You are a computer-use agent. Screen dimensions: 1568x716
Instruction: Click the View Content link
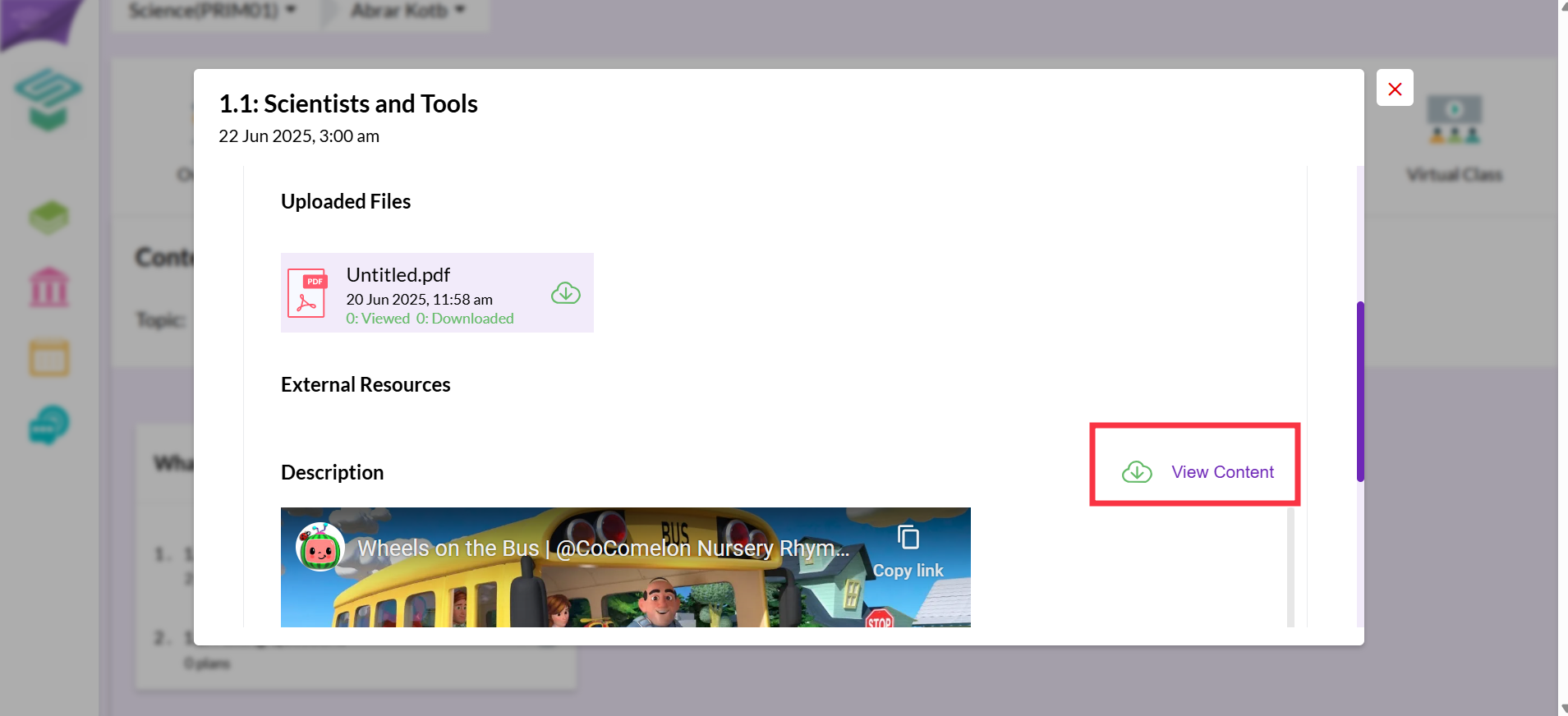coord(1222,472)
